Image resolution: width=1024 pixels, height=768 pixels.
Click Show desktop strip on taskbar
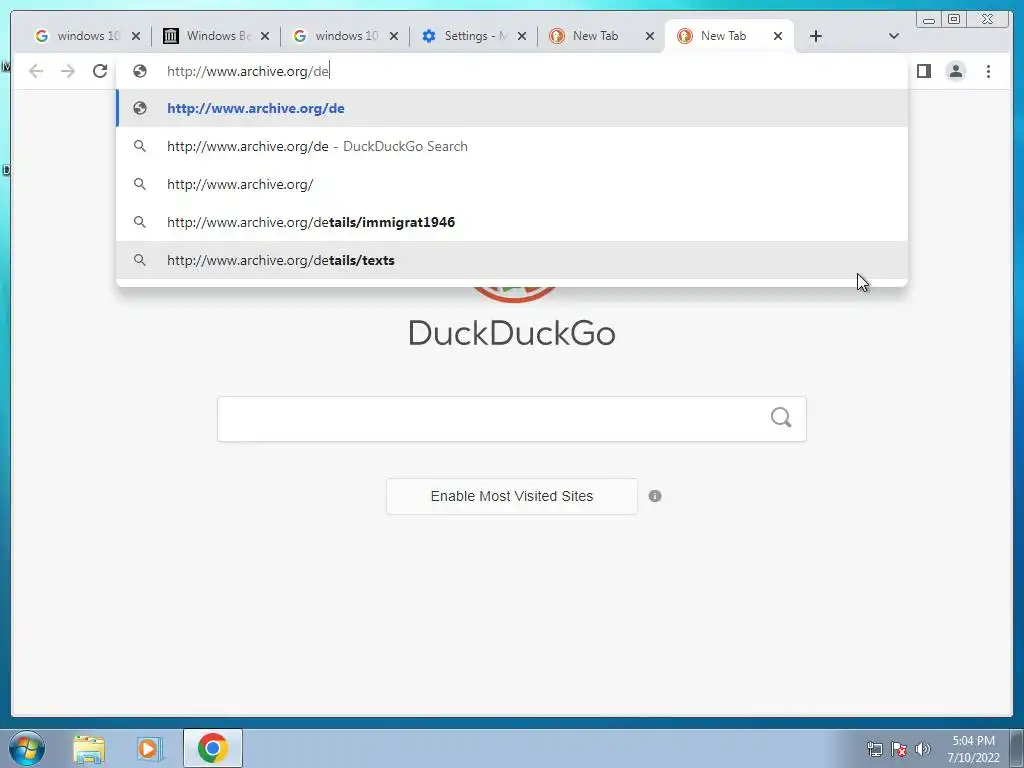(x=1017, y=748)
